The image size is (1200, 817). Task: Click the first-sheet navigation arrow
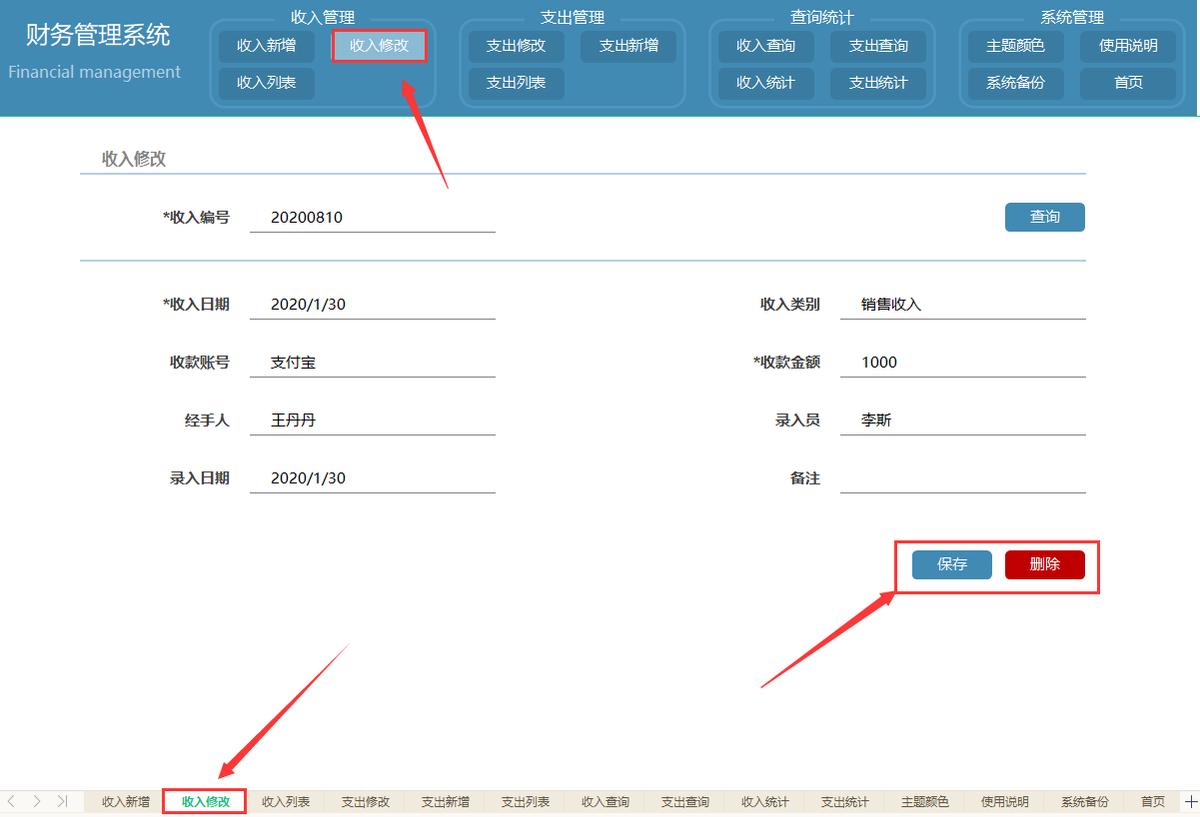pyautogui.click(x=10, y=801)
